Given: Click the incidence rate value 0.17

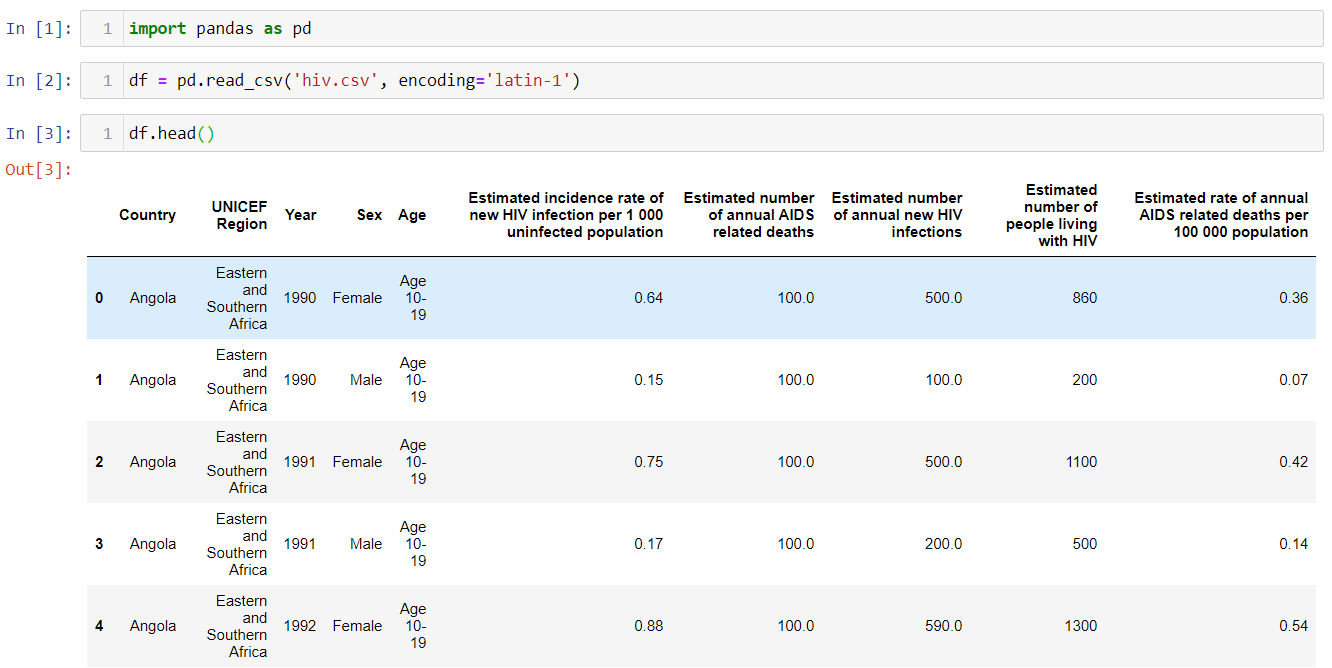Looking at the screenshot, I should pyautogui.click(x=649, y=544).
